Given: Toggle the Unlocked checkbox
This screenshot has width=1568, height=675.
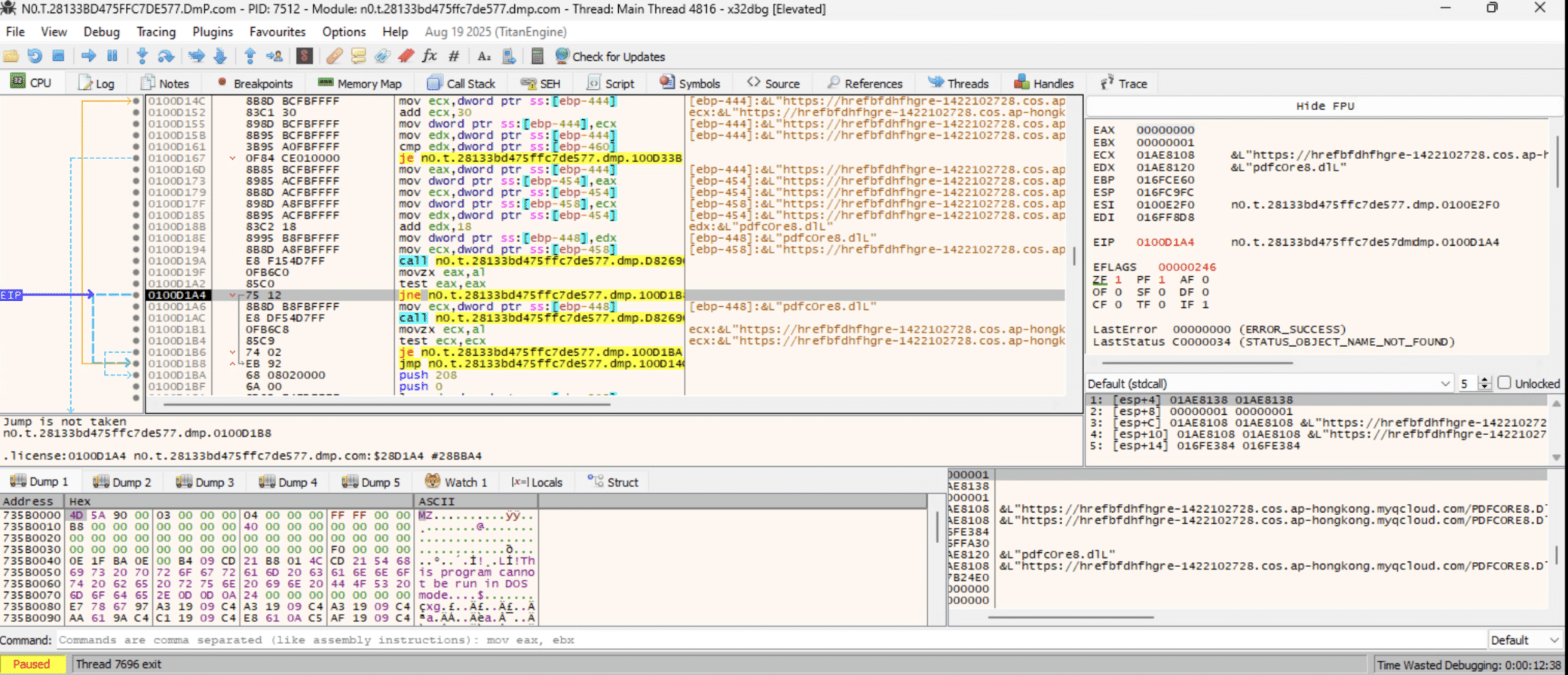Looking at the screenshot, I should (x=1504, y=382).
